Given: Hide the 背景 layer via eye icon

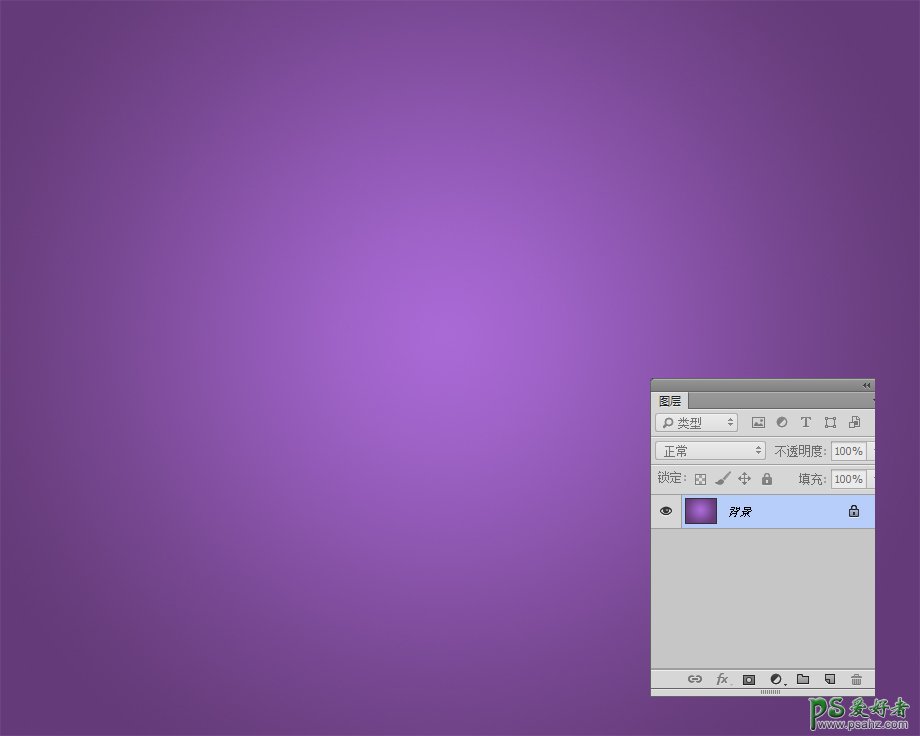Looking at the screenshot, I should pos(666,511).
